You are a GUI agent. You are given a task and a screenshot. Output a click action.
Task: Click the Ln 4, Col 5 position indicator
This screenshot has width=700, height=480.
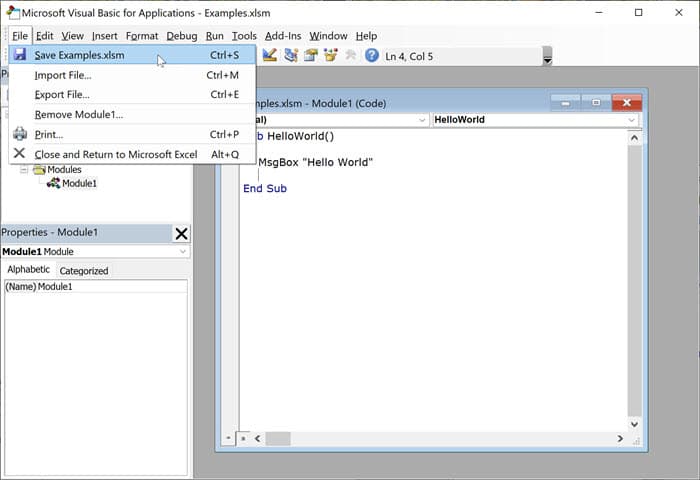click(x=409, y=56)
